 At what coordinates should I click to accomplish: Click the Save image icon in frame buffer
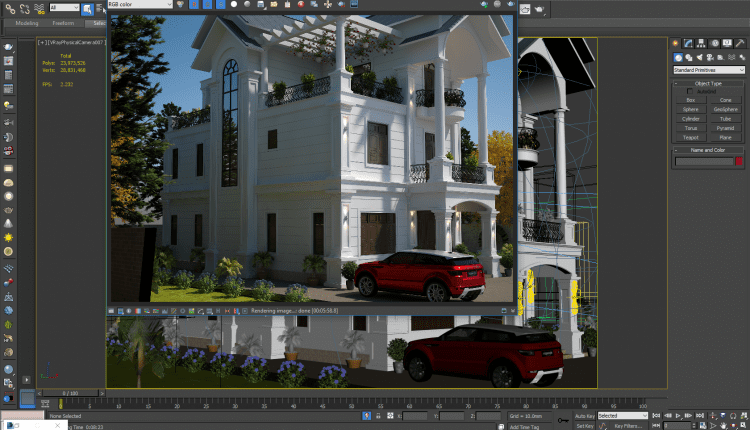pos(261,4)
